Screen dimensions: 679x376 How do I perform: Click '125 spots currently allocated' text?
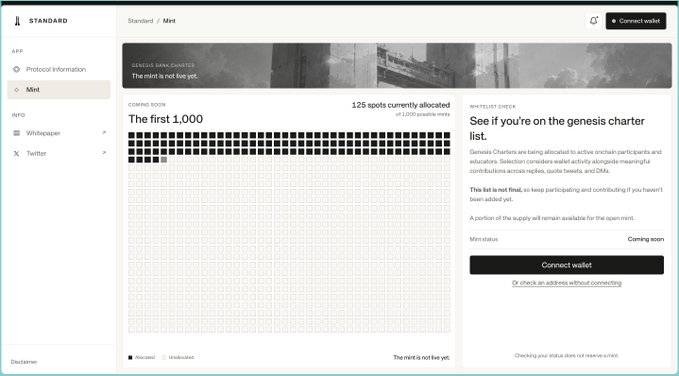point(401,105)
